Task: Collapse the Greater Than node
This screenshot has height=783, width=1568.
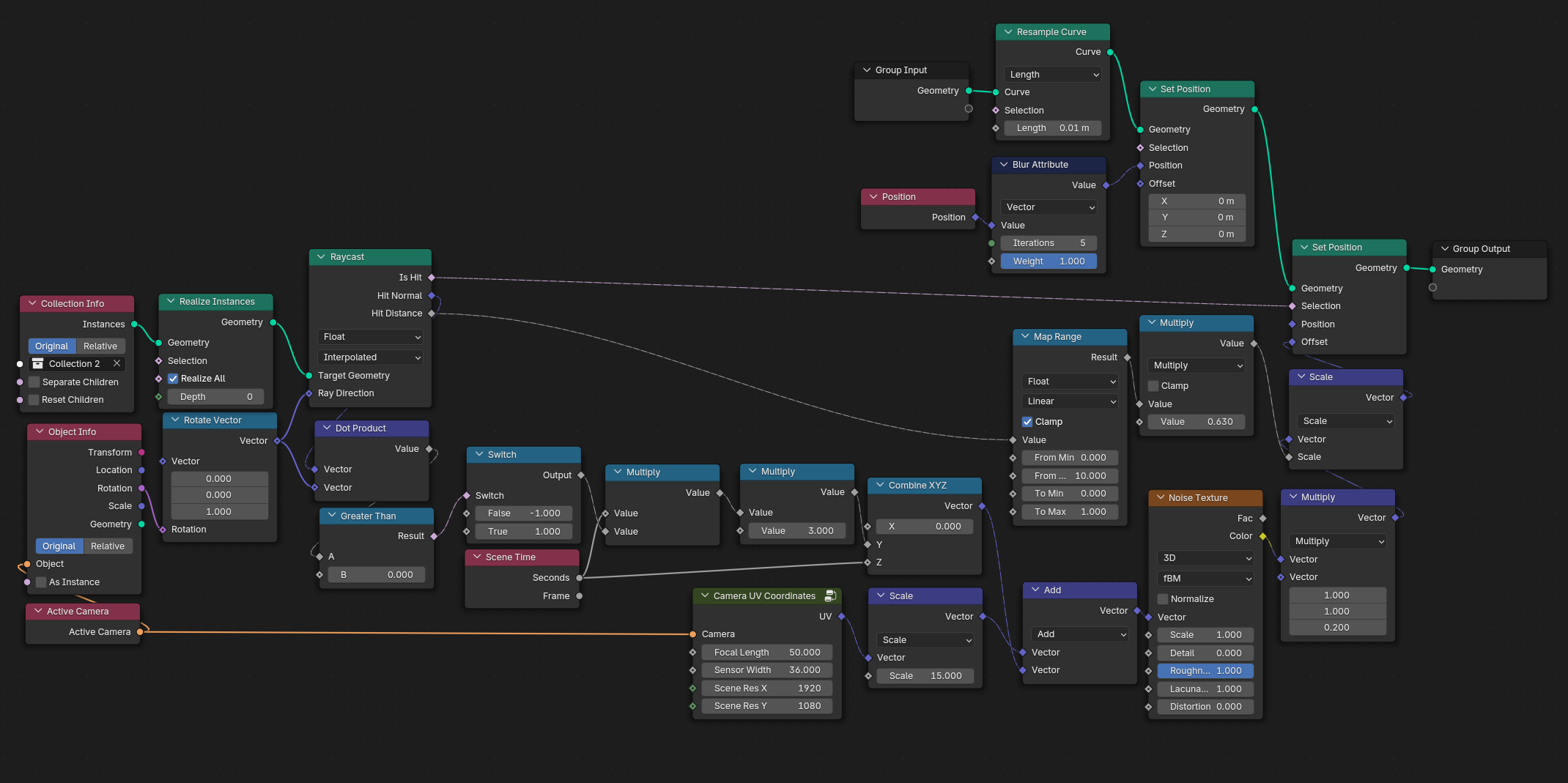Action: (332, 516)
